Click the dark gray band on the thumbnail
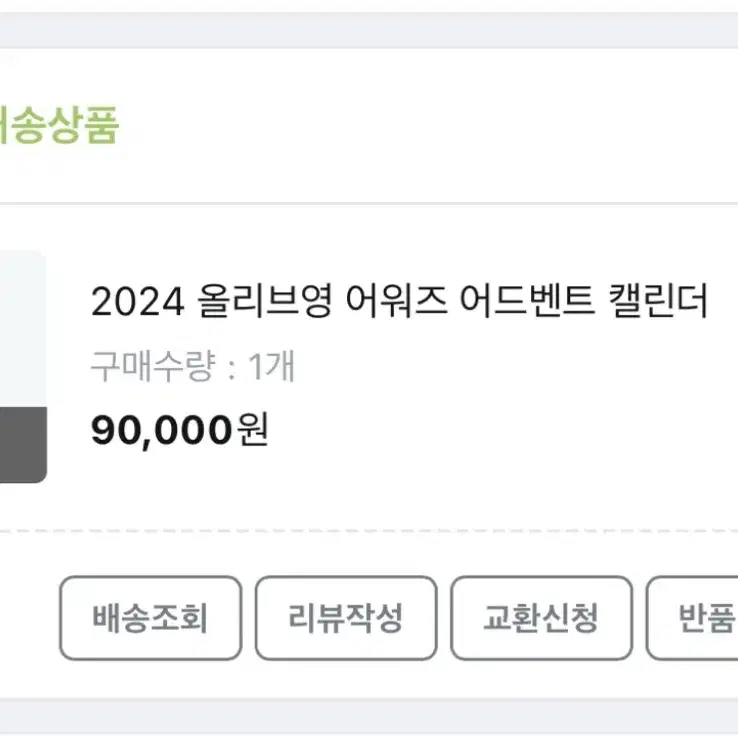This screenshot has width=738, height=738. point(23,445)
